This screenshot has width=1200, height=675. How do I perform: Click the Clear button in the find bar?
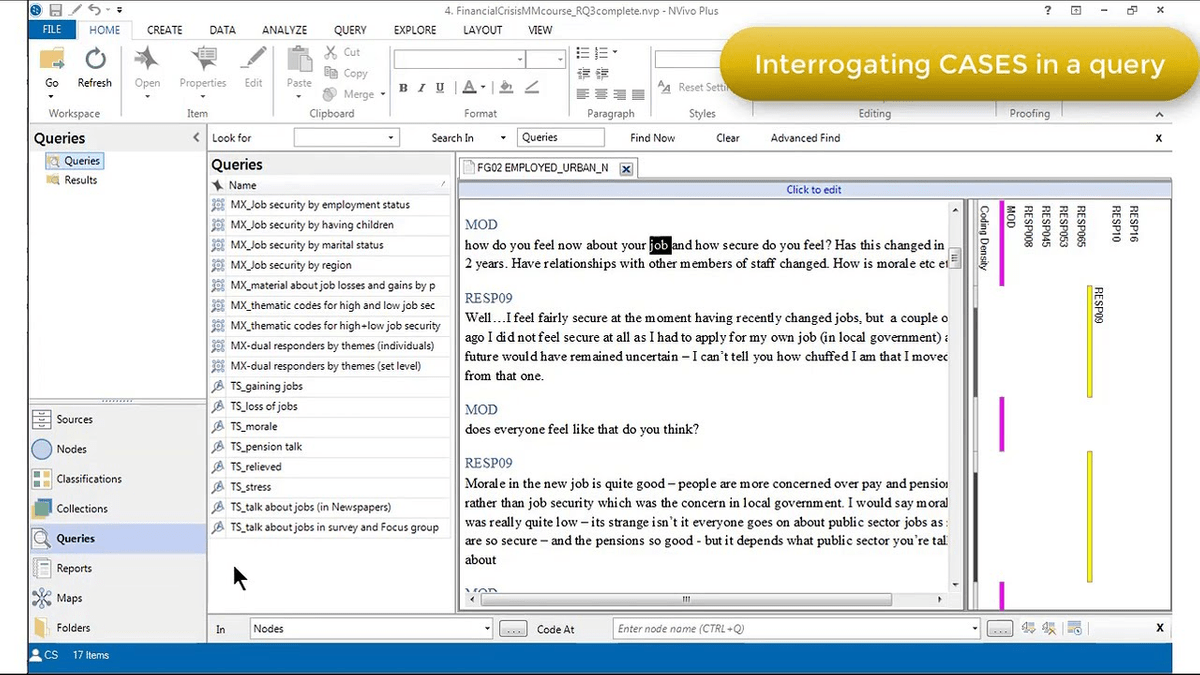point(727,137)
